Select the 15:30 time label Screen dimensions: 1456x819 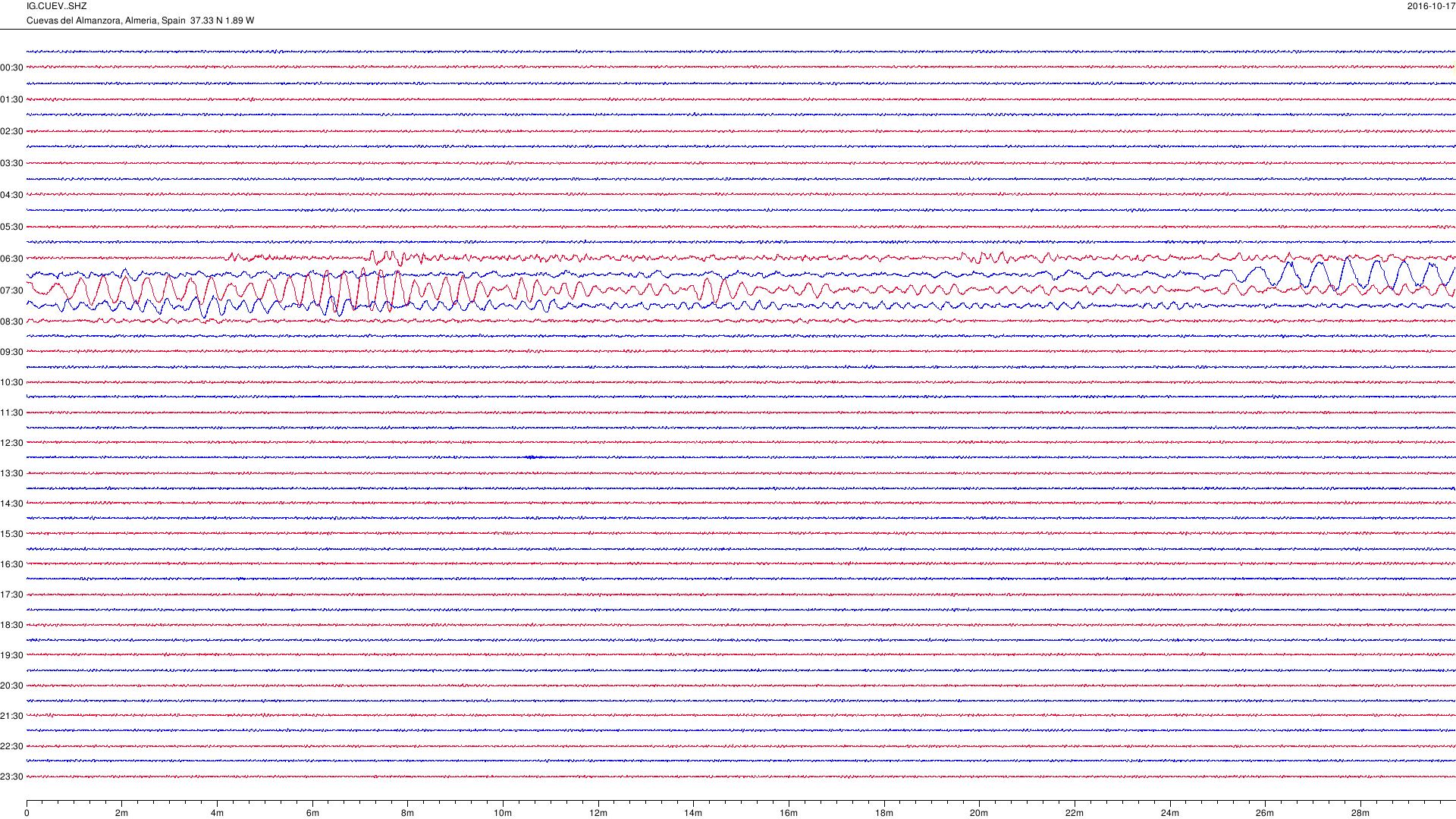[11, 534]
